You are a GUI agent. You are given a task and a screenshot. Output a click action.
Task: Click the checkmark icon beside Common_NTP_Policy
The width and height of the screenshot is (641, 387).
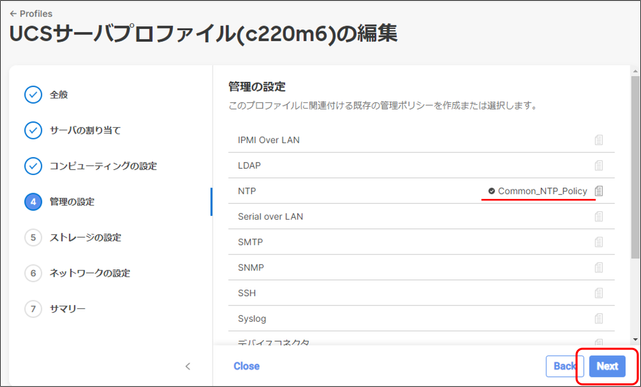[491, 191]
